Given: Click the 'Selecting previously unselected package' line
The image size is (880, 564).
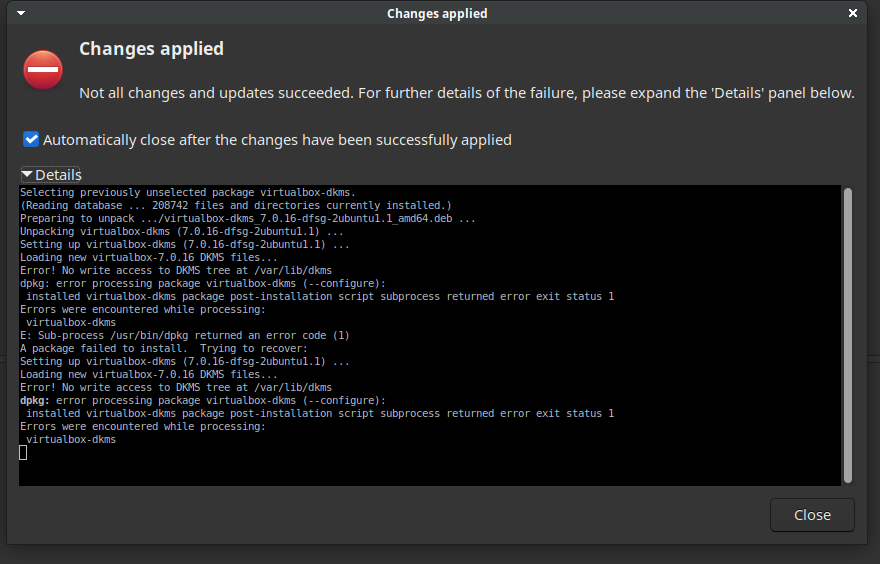Looking at the screenshot, I should 188,192.
